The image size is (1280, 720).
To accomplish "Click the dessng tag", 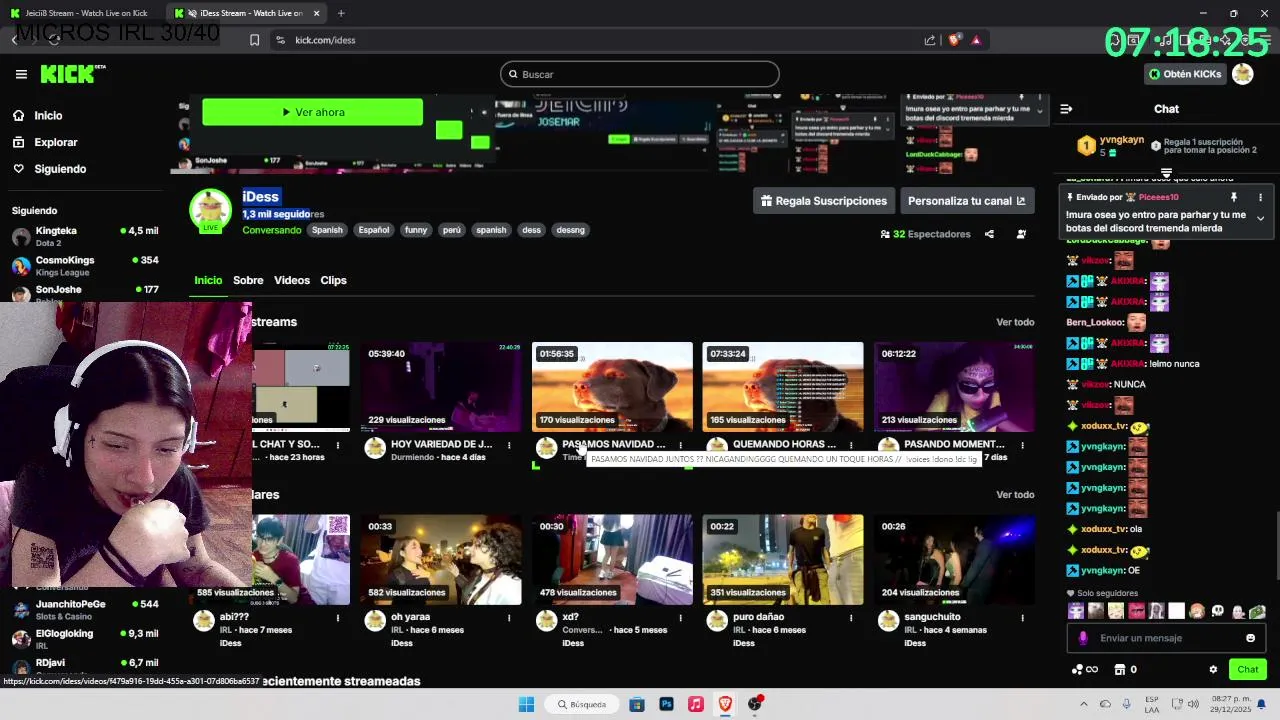I will coord(570,230).
